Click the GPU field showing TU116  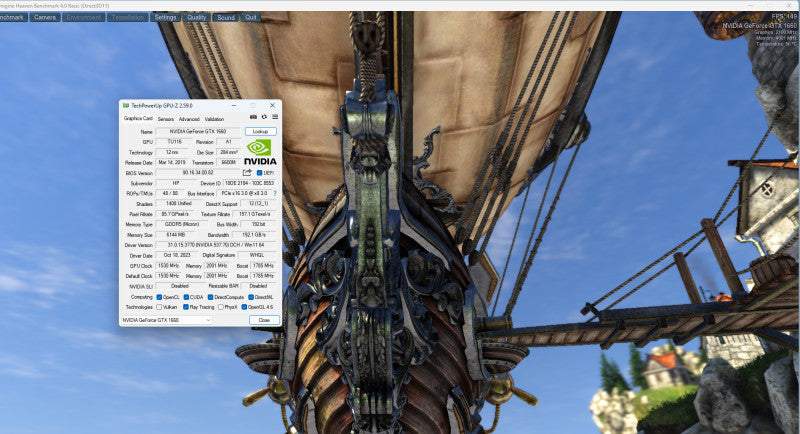click(174, 142)
